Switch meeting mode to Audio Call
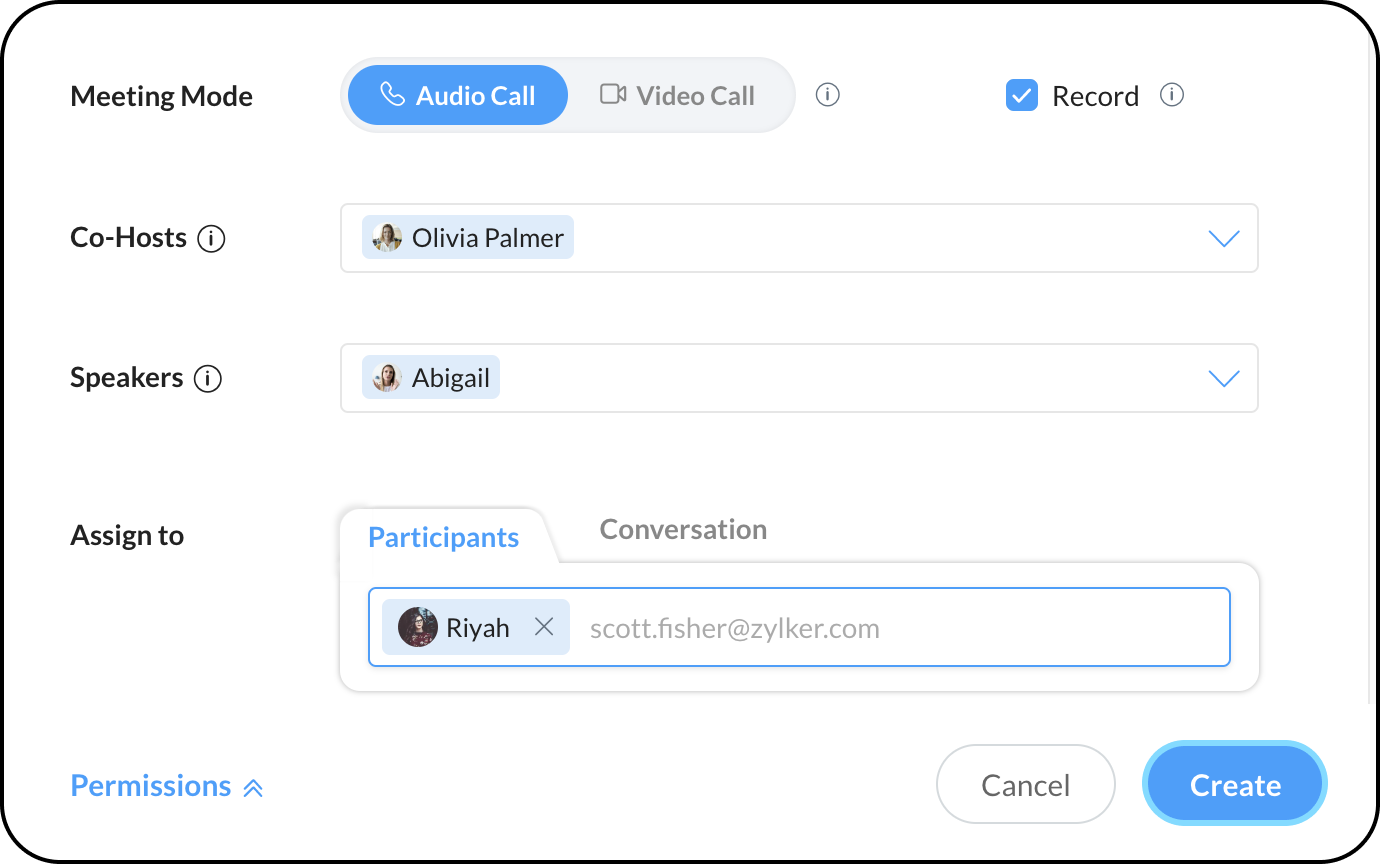1380x864 pixels. click(458, 96)
